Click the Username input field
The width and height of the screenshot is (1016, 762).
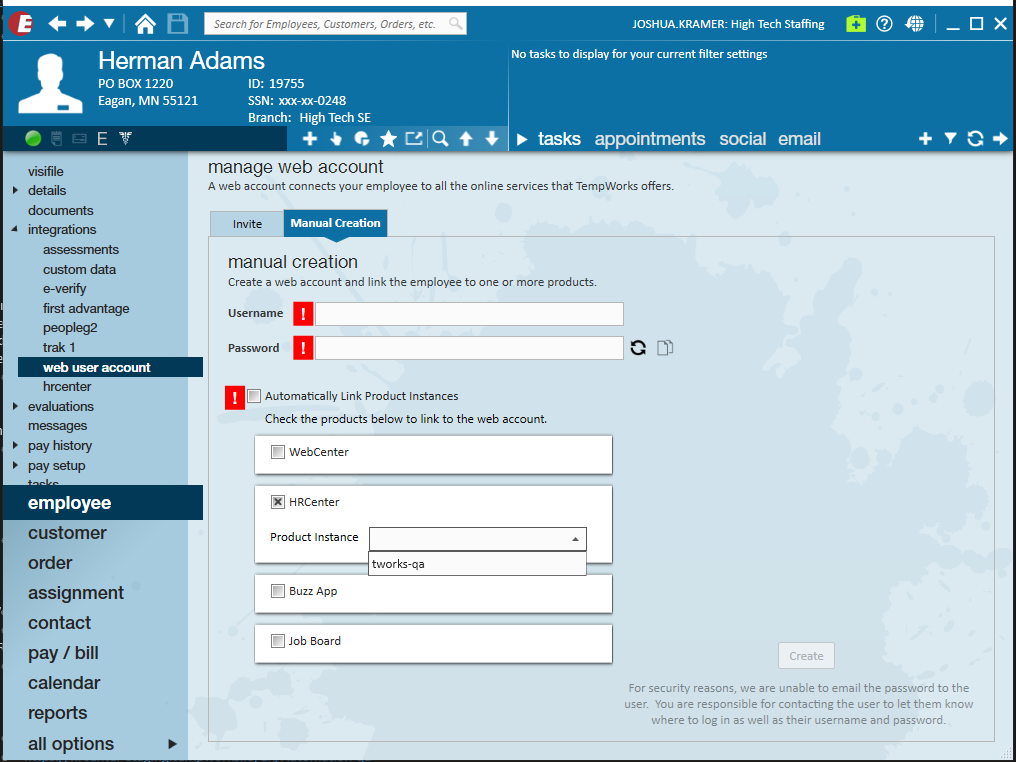coord(469,314)
